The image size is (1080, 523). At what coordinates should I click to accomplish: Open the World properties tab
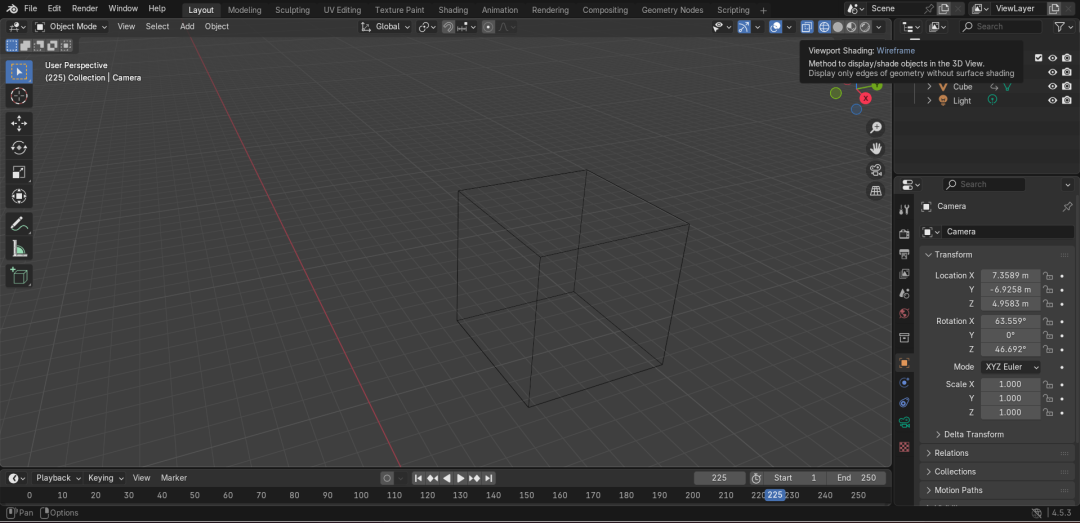(904, 314)
